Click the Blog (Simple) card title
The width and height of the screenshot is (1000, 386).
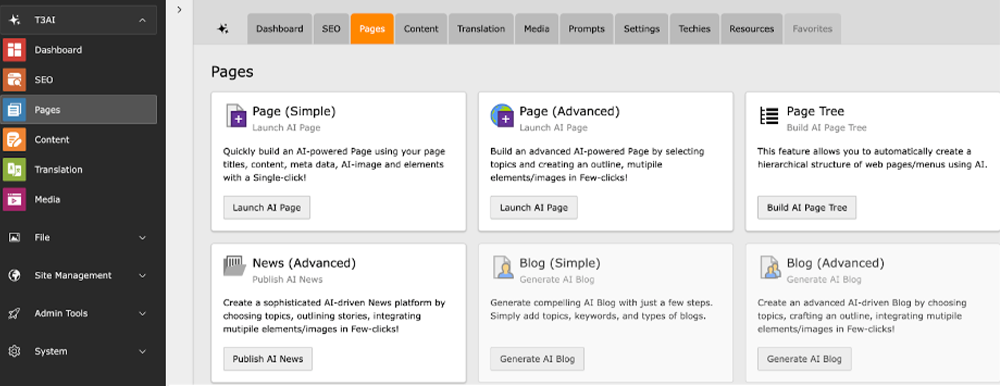[560, 263]
